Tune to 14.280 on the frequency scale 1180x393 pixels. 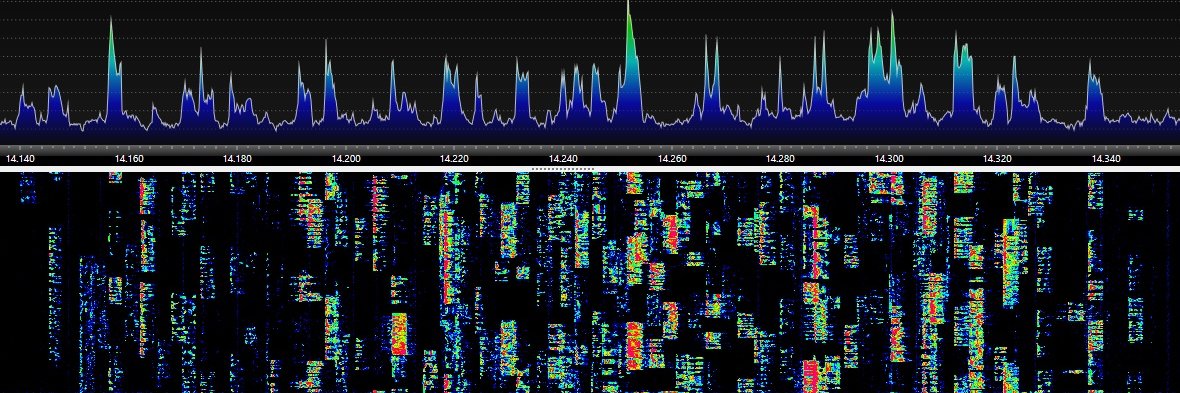(780, 159)
